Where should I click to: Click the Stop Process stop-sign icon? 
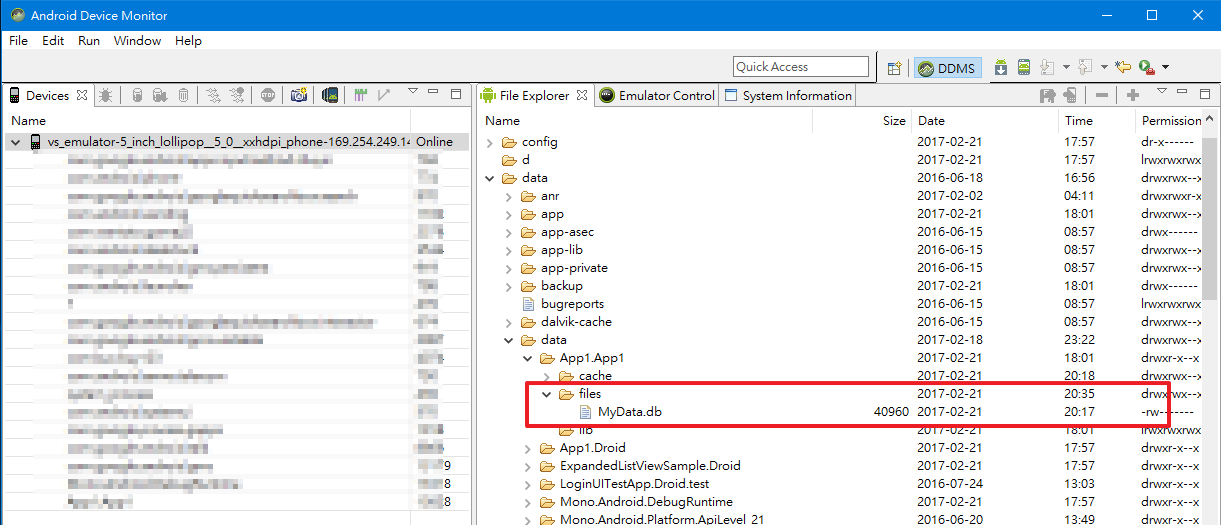click(268, 96)
